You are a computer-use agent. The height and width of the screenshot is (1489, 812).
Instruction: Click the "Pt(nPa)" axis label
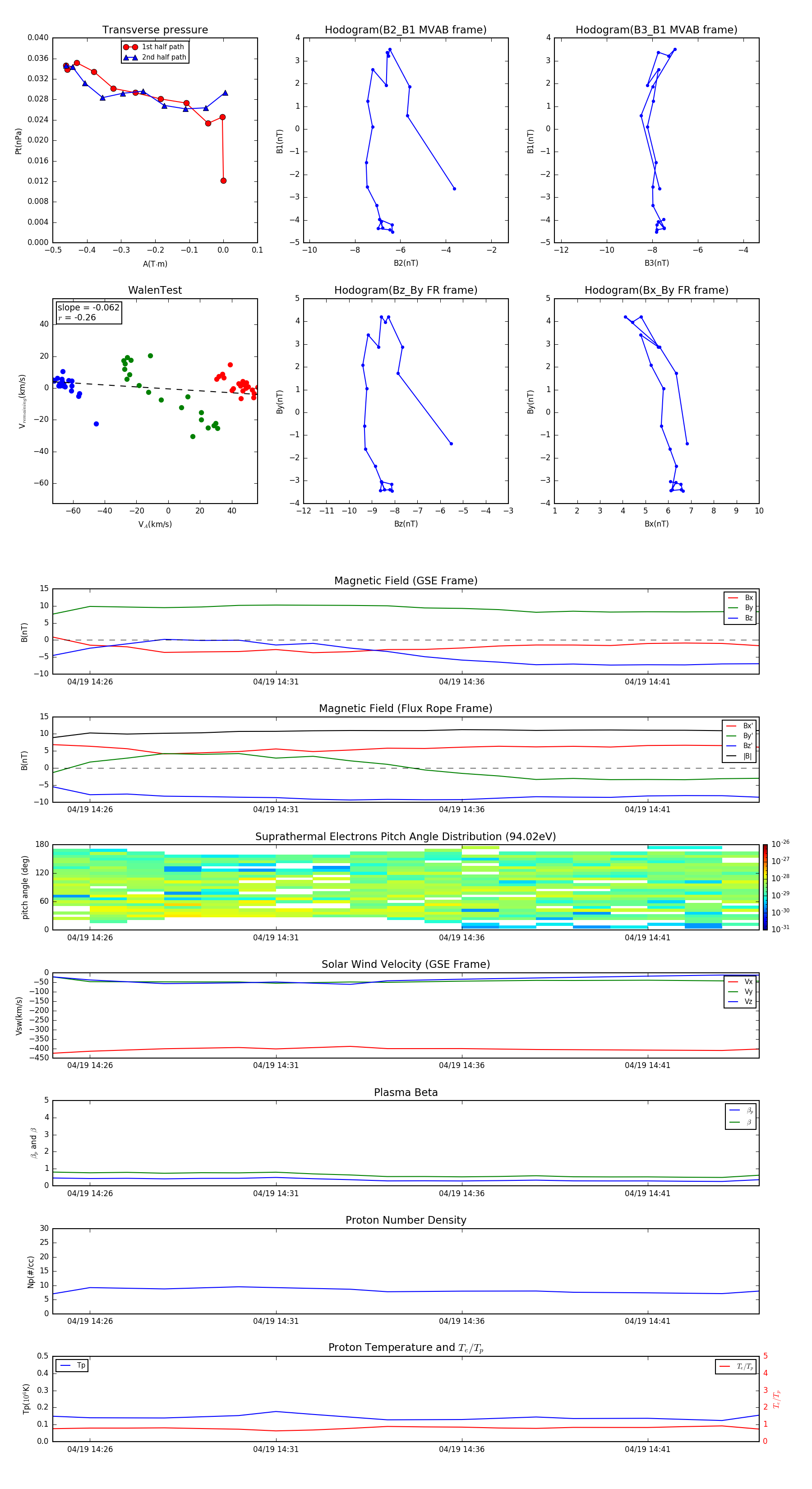(x=18, y=141)
